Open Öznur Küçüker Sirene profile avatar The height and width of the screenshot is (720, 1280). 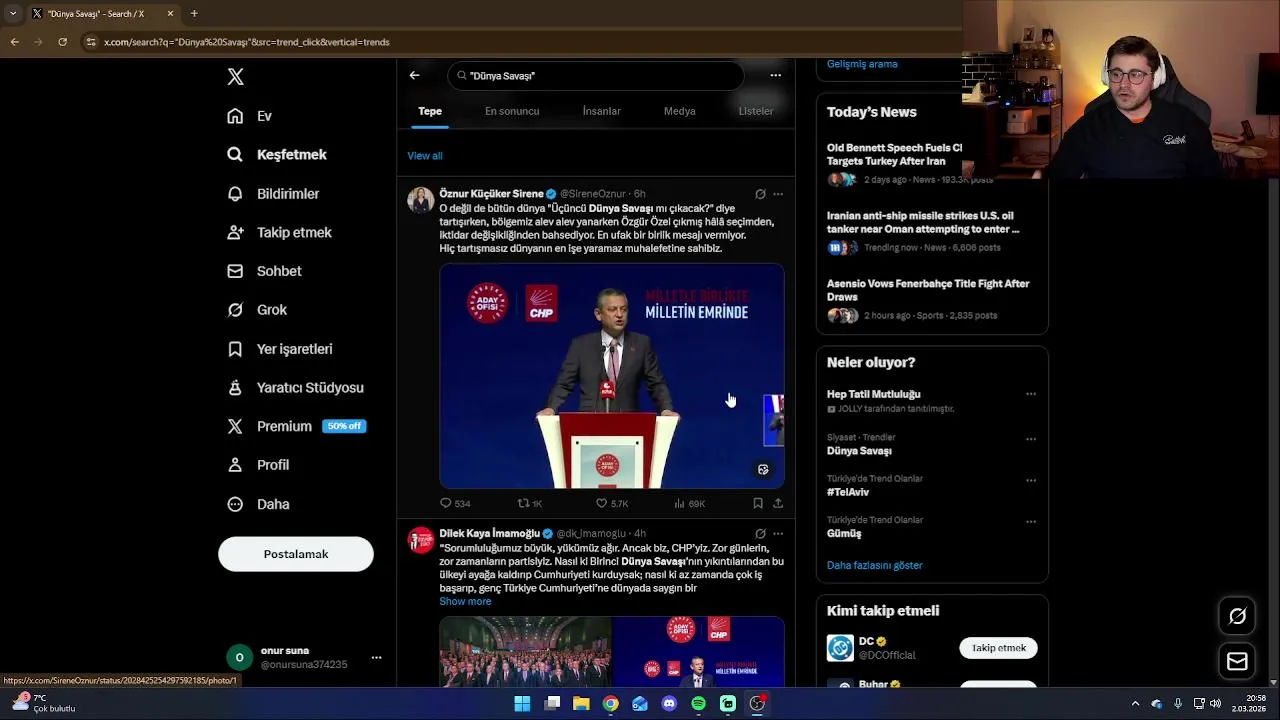point(421,201)
